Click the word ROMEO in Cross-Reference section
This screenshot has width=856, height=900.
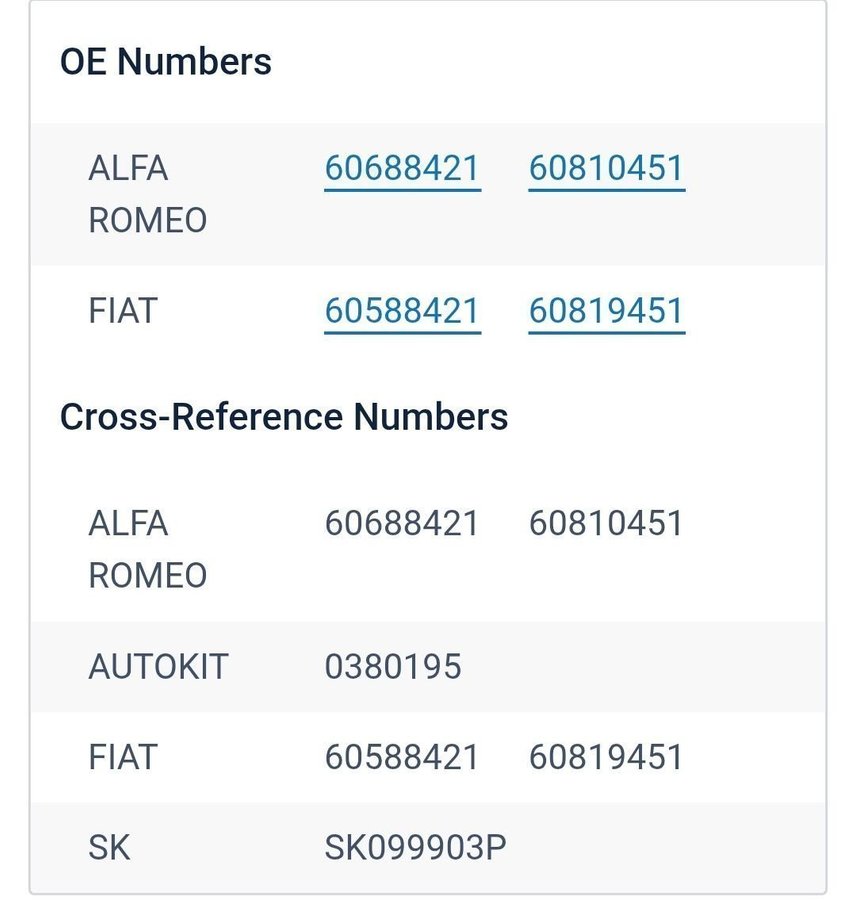point(148,575)
